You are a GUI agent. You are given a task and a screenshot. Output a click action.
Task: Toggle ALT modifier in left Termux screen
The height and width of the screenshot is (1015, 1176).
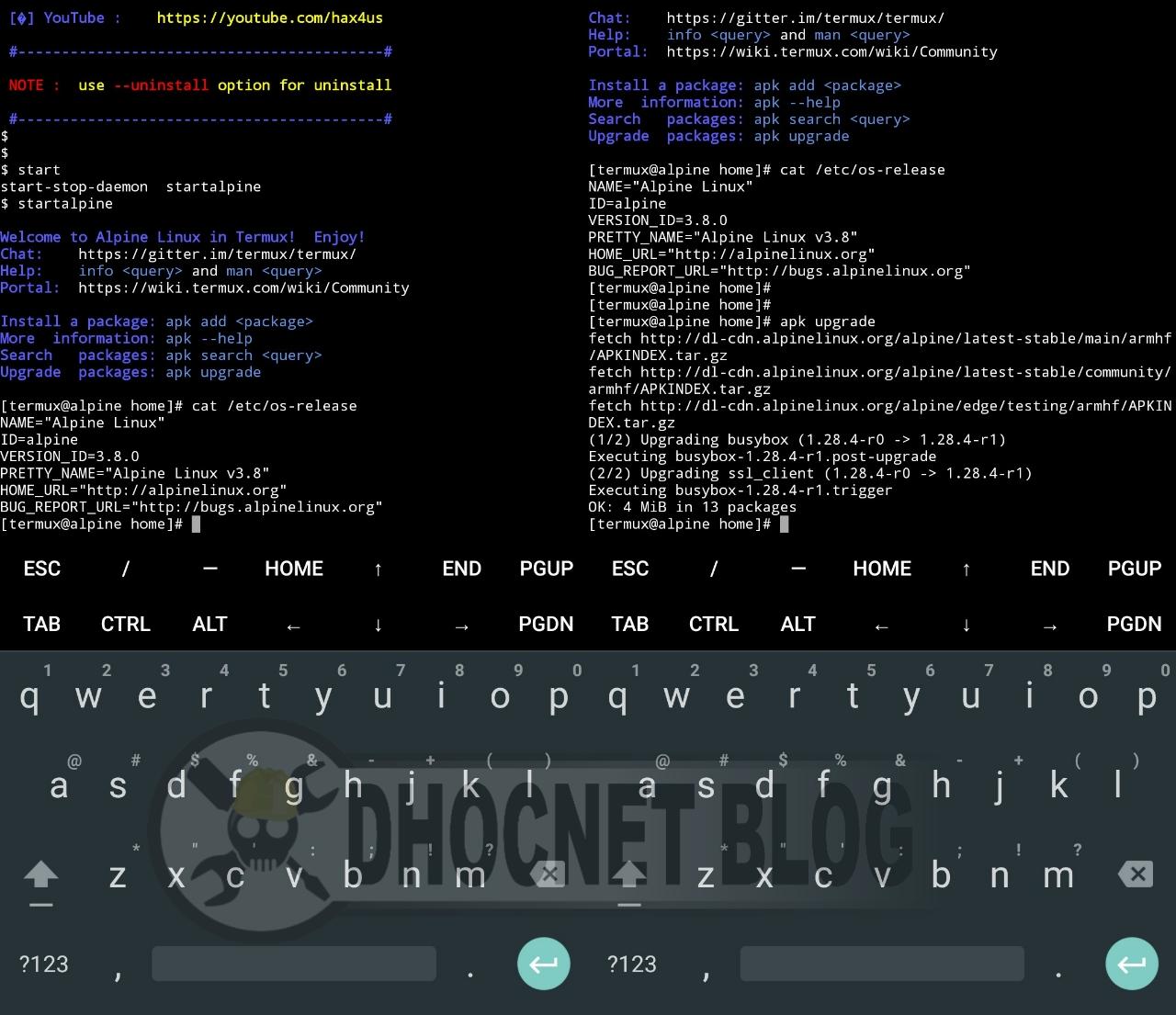pyautogui.click(x=209, y=625)
